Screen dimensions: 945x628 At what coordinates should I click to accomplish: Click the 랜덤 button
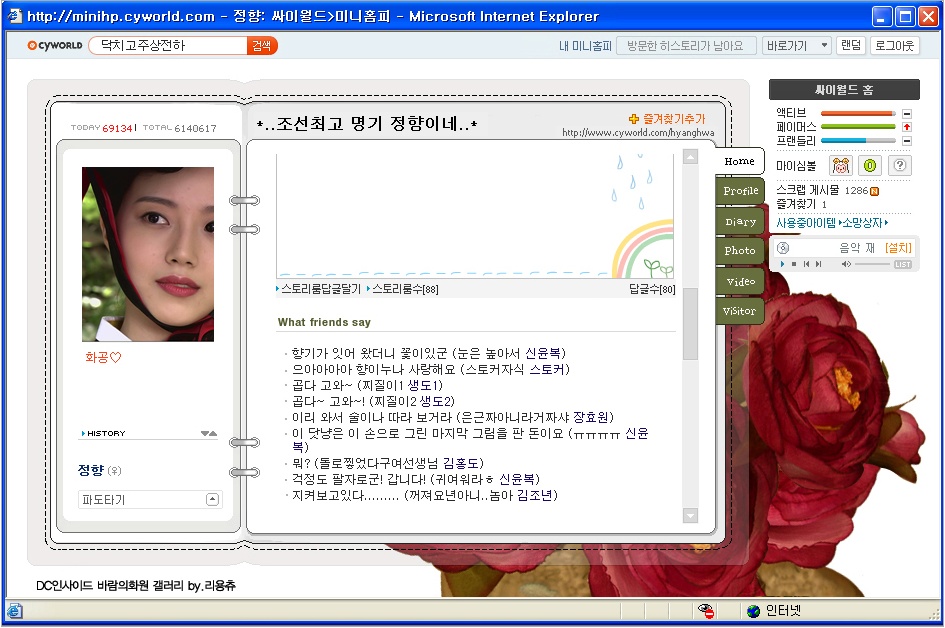click(850, 46)
